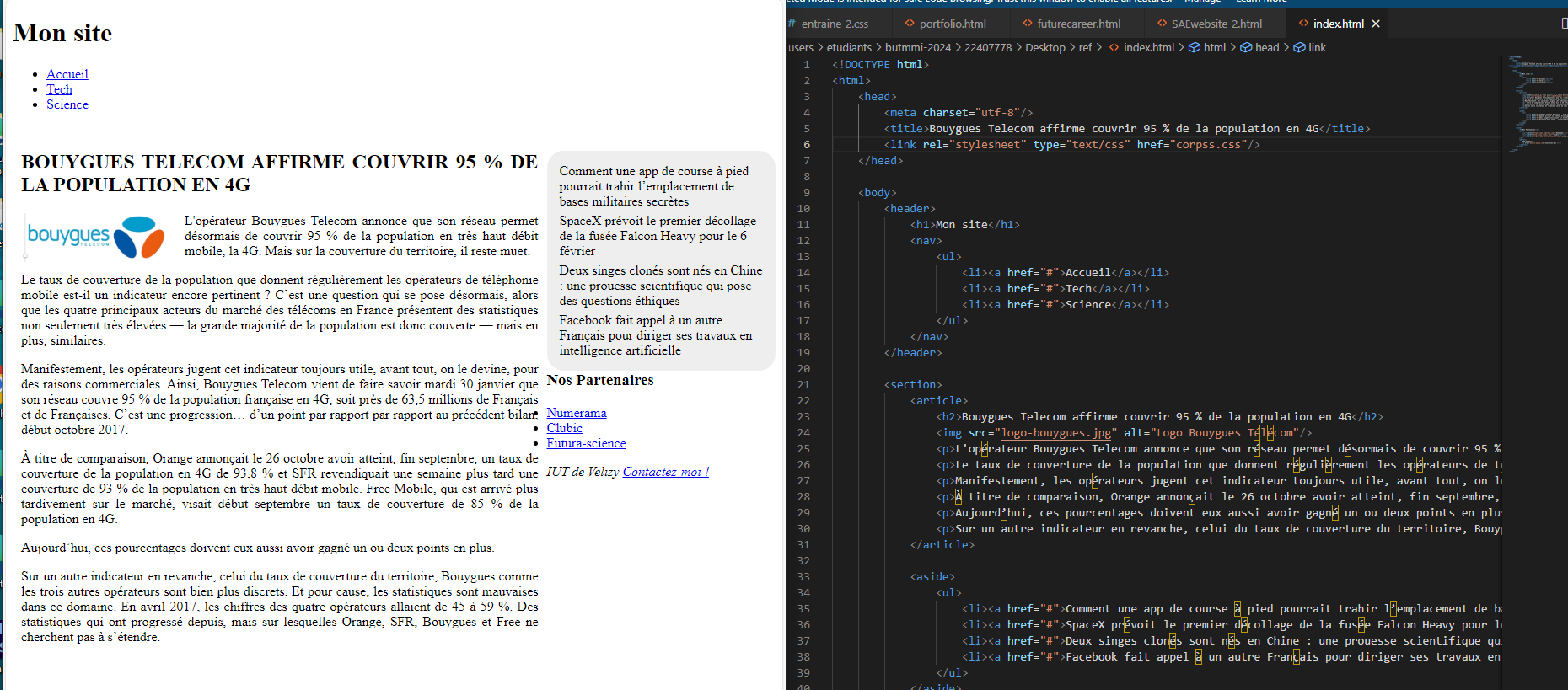Close the index.html tab

(x=1376, y=24)
